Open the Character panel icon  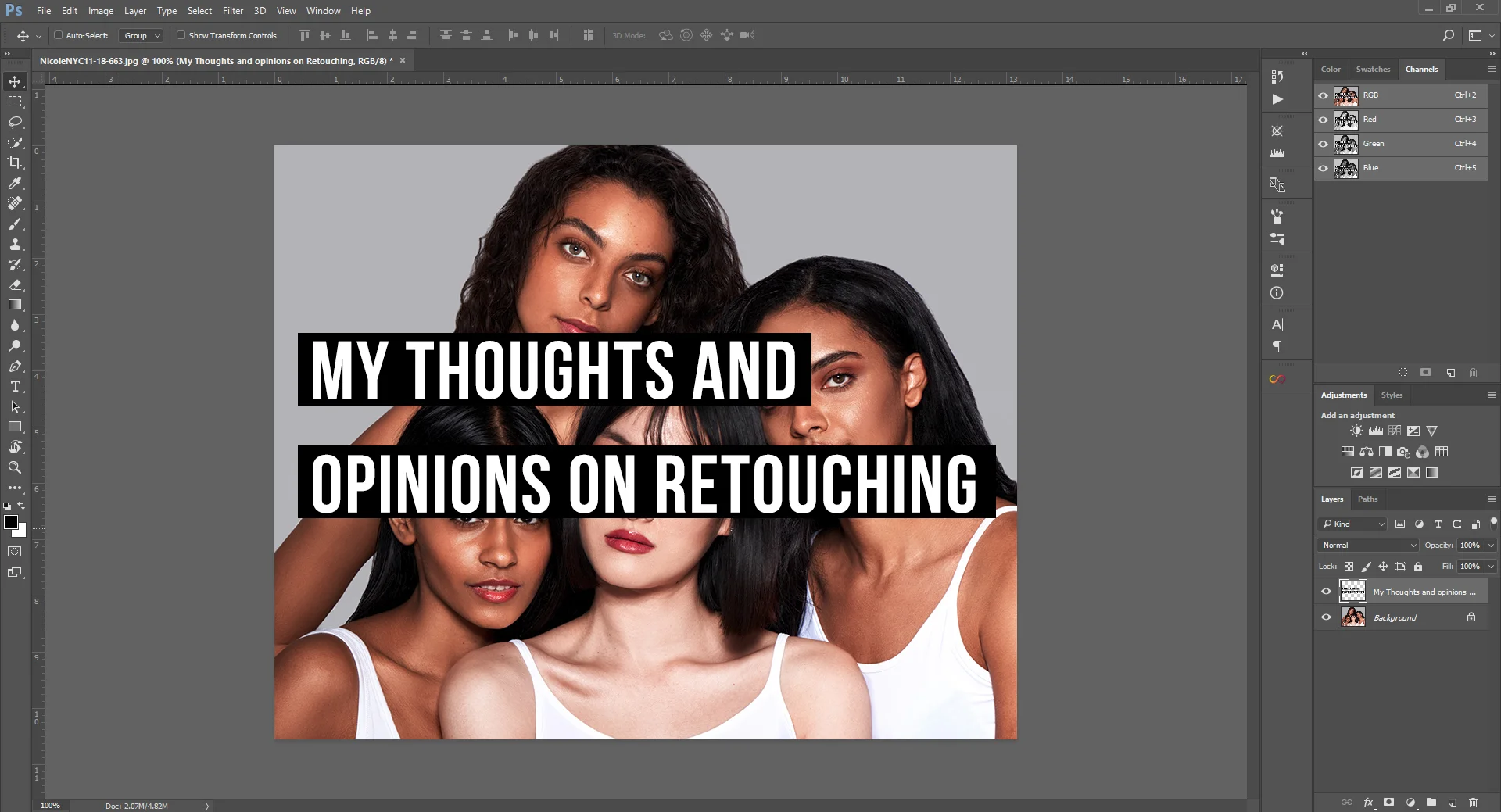[1277, 324]
